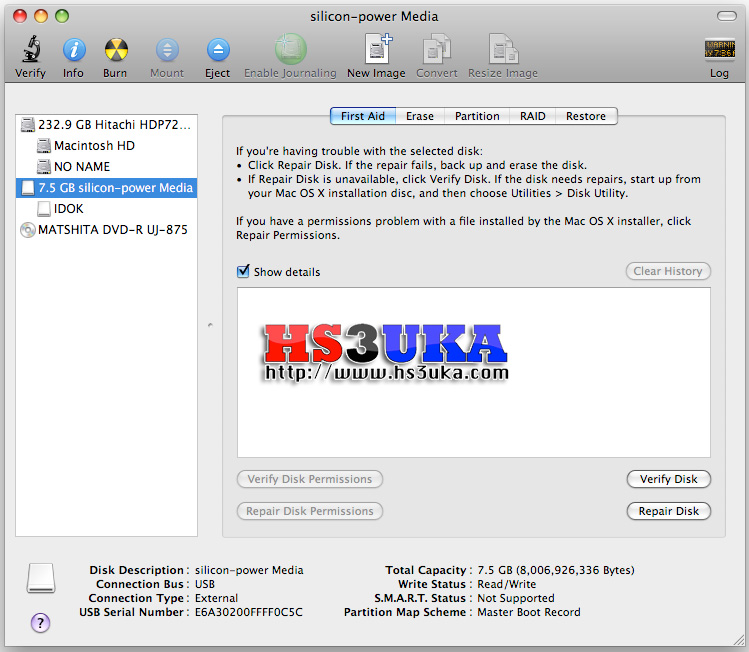Select 7.5 GB silicon-power Media row

(107, 188)
